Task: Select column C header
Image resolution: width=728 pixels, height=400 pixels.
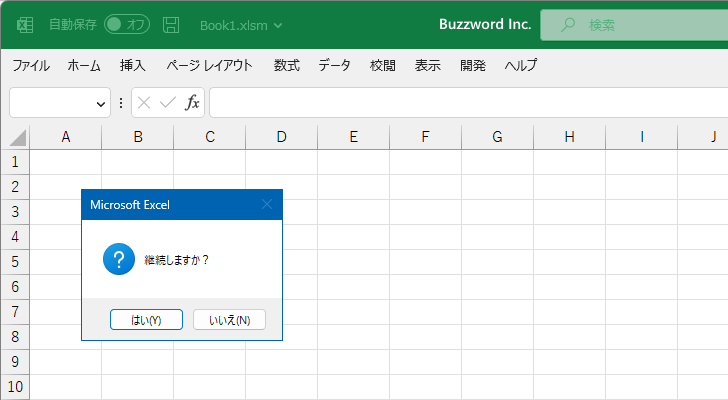Action: [x=209, y=137]
